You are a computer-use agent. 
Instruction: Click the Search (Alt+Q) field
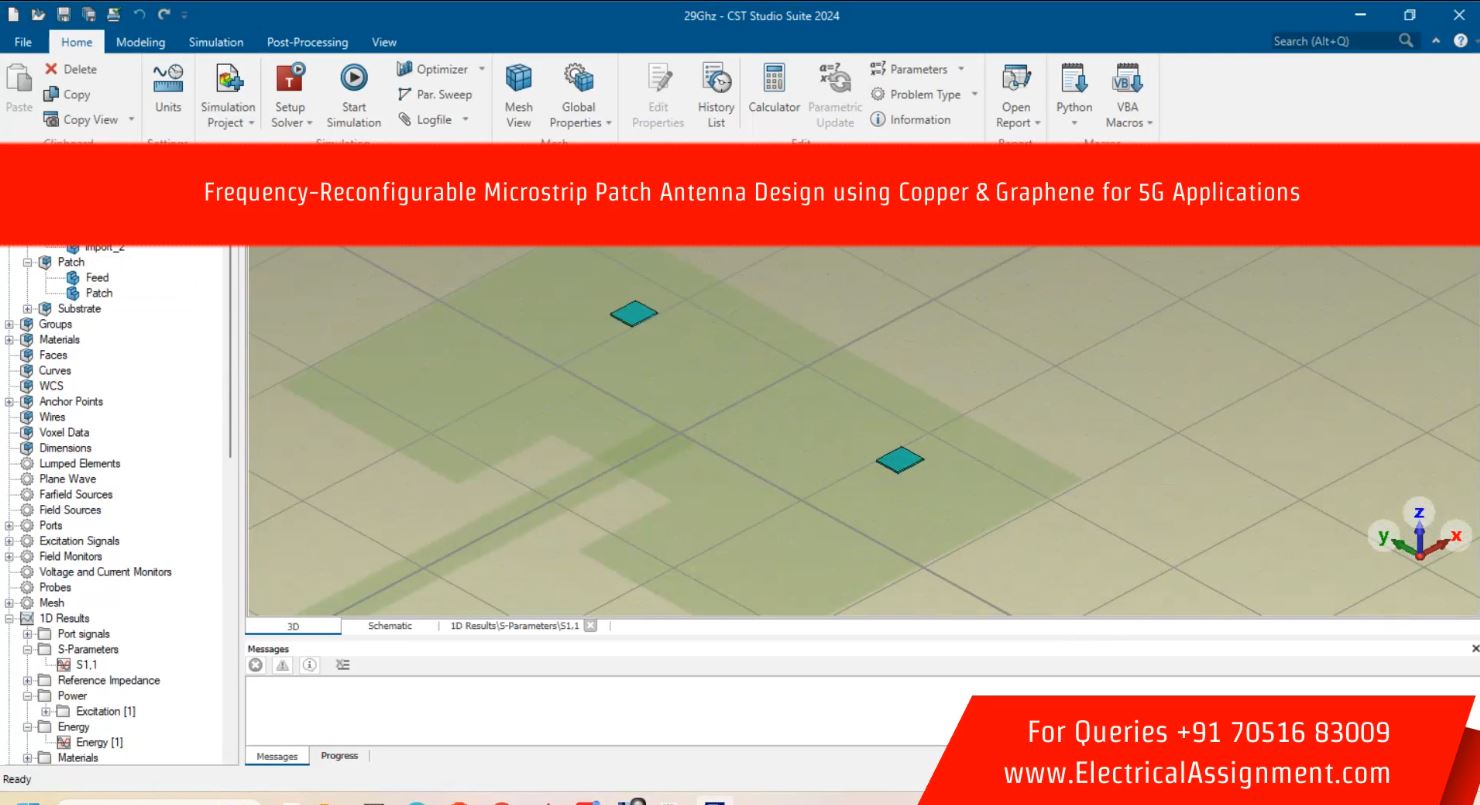(1330, 41)
